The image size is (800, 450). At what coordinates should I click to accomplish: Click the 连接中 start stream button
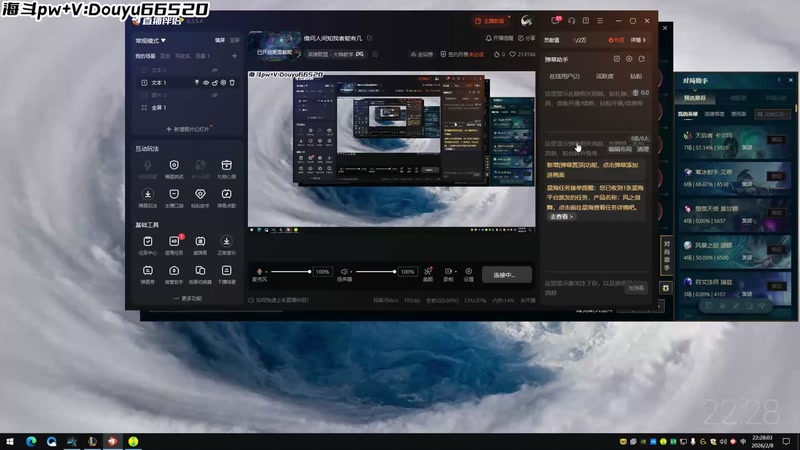tap(507, 274)
